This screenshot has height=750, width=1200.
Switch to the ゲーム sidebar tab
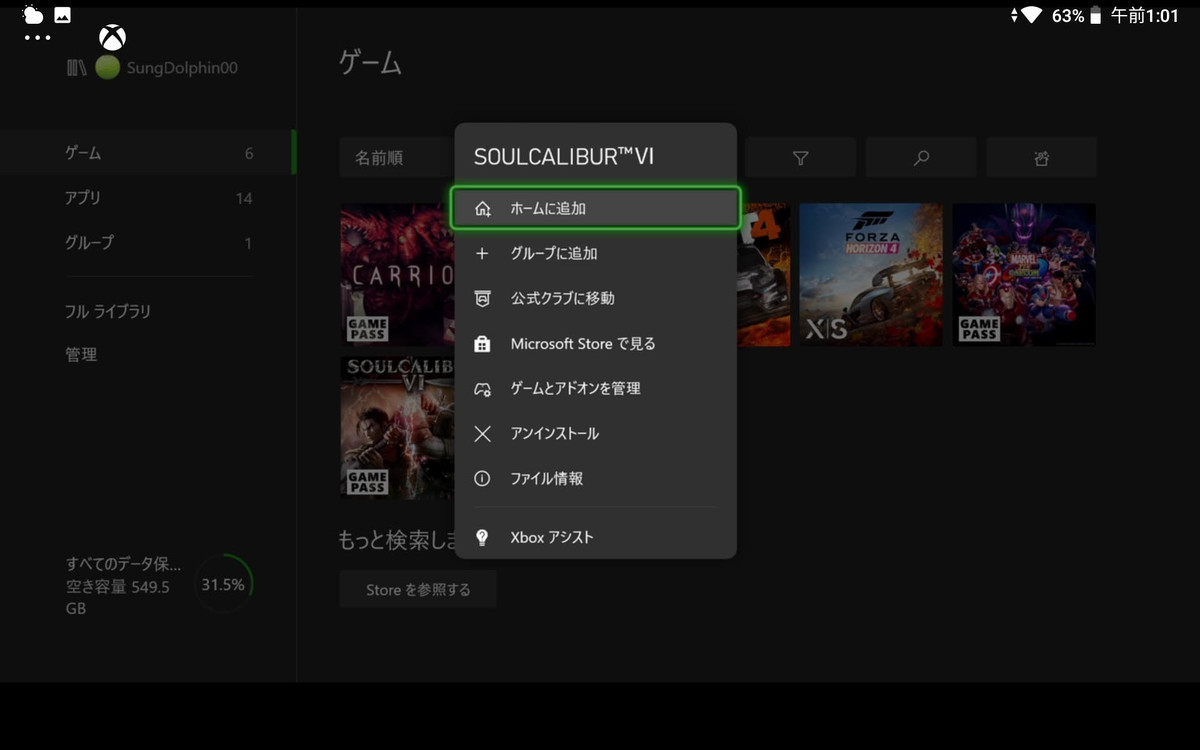(x=148, y=153)
